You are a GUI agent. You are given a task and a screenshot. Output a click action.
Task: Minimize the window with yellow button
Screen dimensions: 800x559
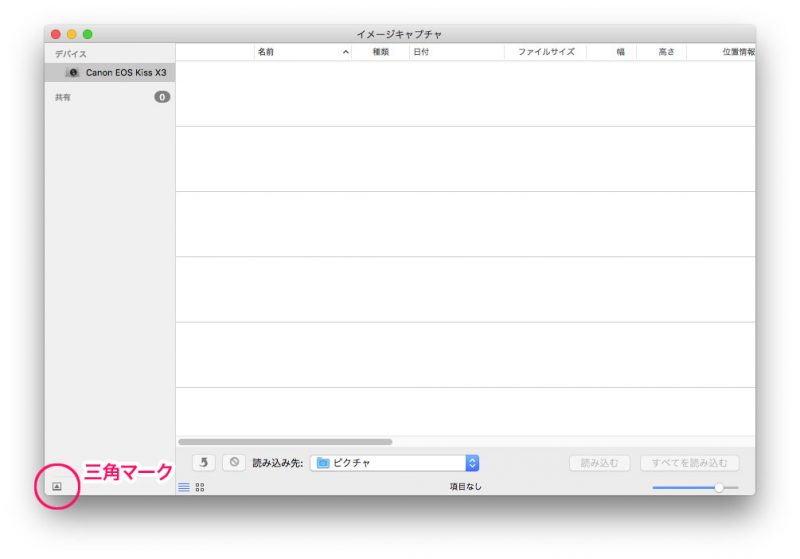coord(72,34)
